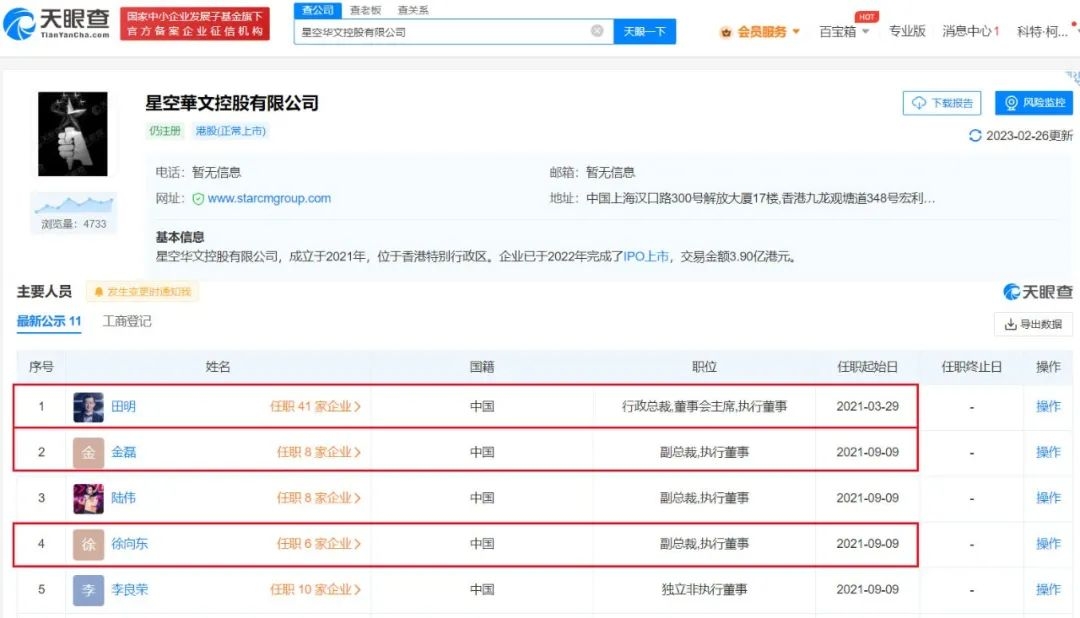Click 金磊's avatar icon
This screenshot has width=1080, height=618.
point(88,453)
